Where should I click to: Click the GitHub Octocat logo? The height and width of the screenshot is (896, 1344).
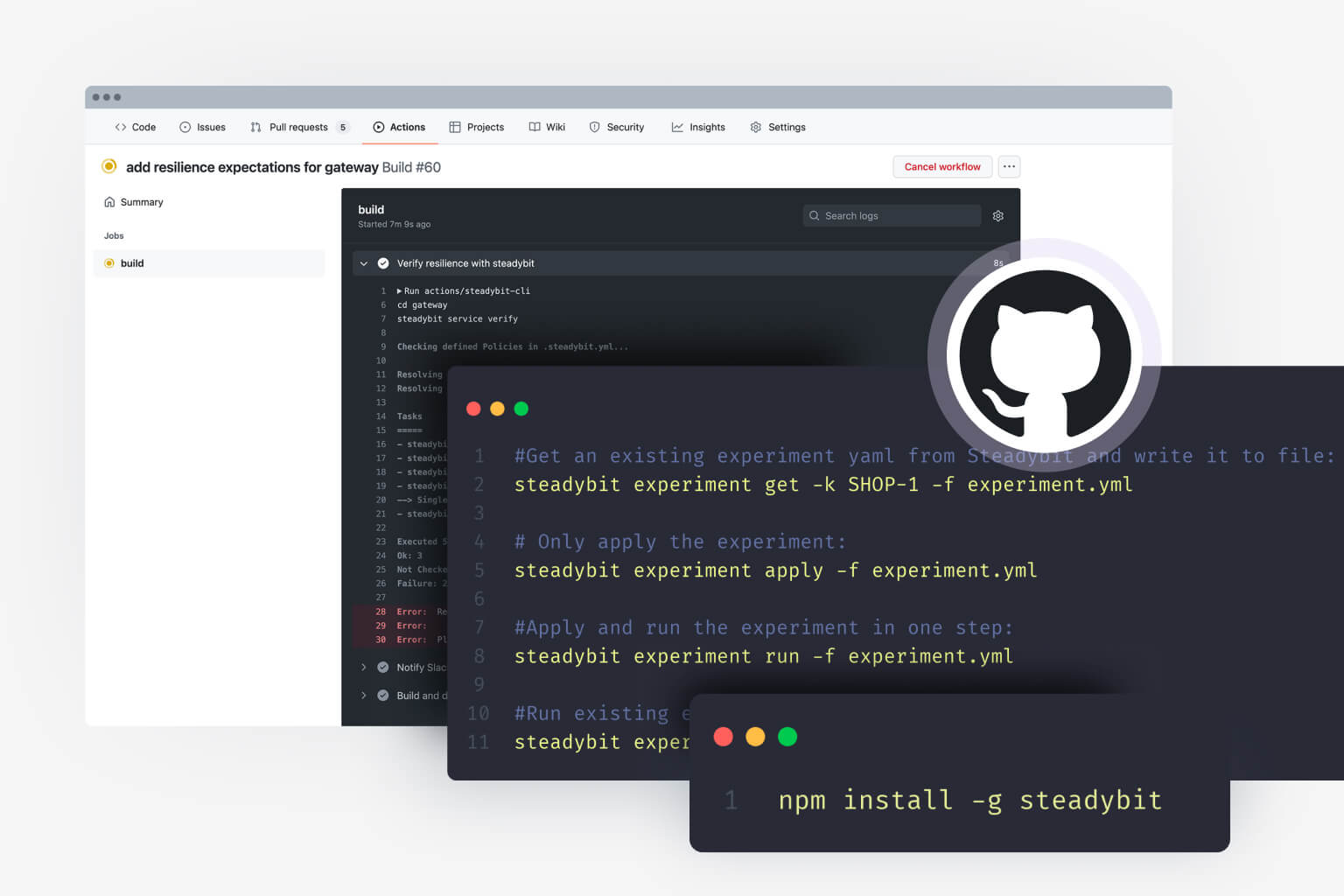(x=1044, y=355)
